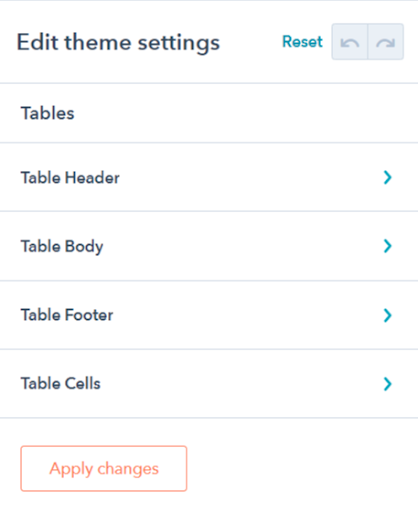Viewport: 418px width, 512px height.
Task: Open Table Footer settings row
Action: coord(209,315)
